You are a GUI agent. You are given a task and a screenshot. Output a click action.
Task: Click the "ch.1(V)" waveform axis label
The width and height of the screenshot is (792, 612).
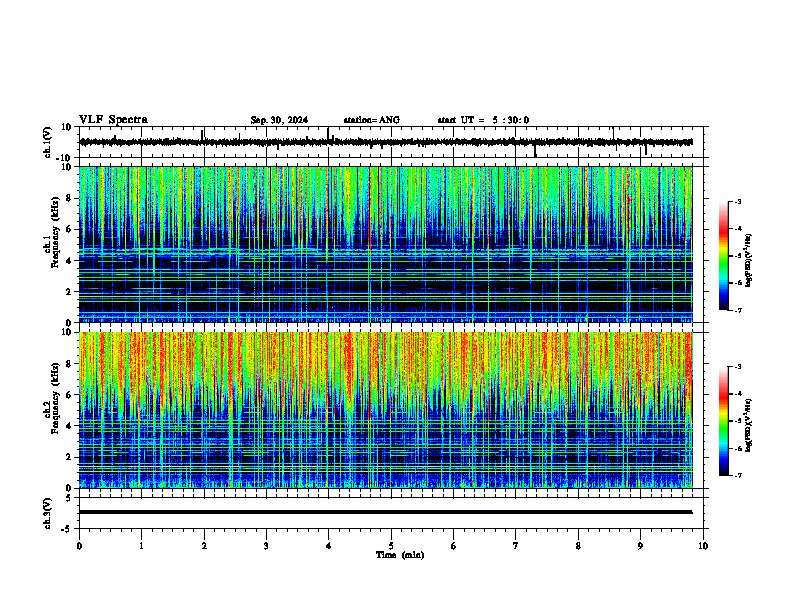click(48, 142)
